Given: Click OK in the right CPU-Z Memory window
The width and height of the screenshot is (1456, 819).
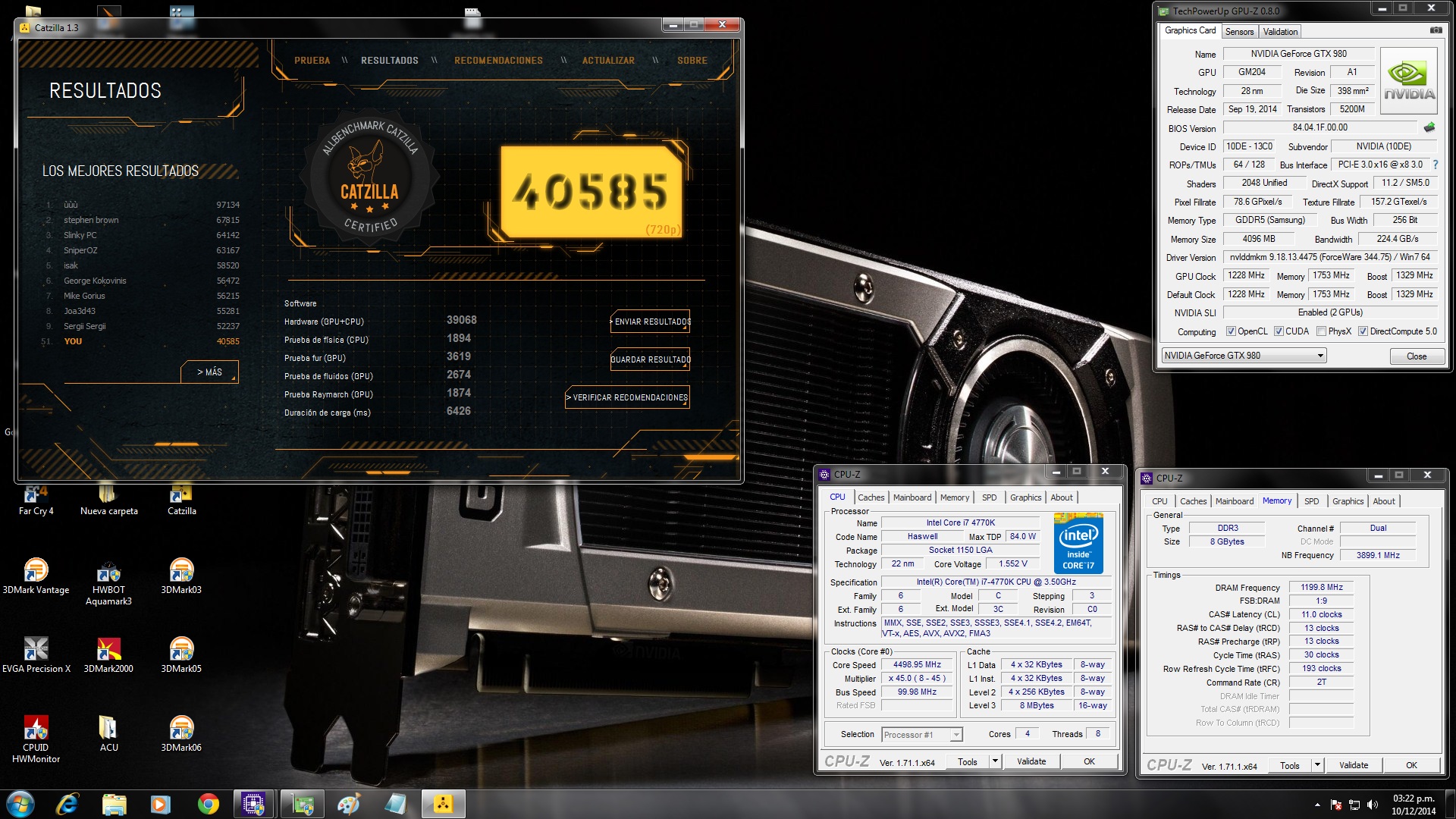Looking at the screenshot, I should tap(1410, 765).
